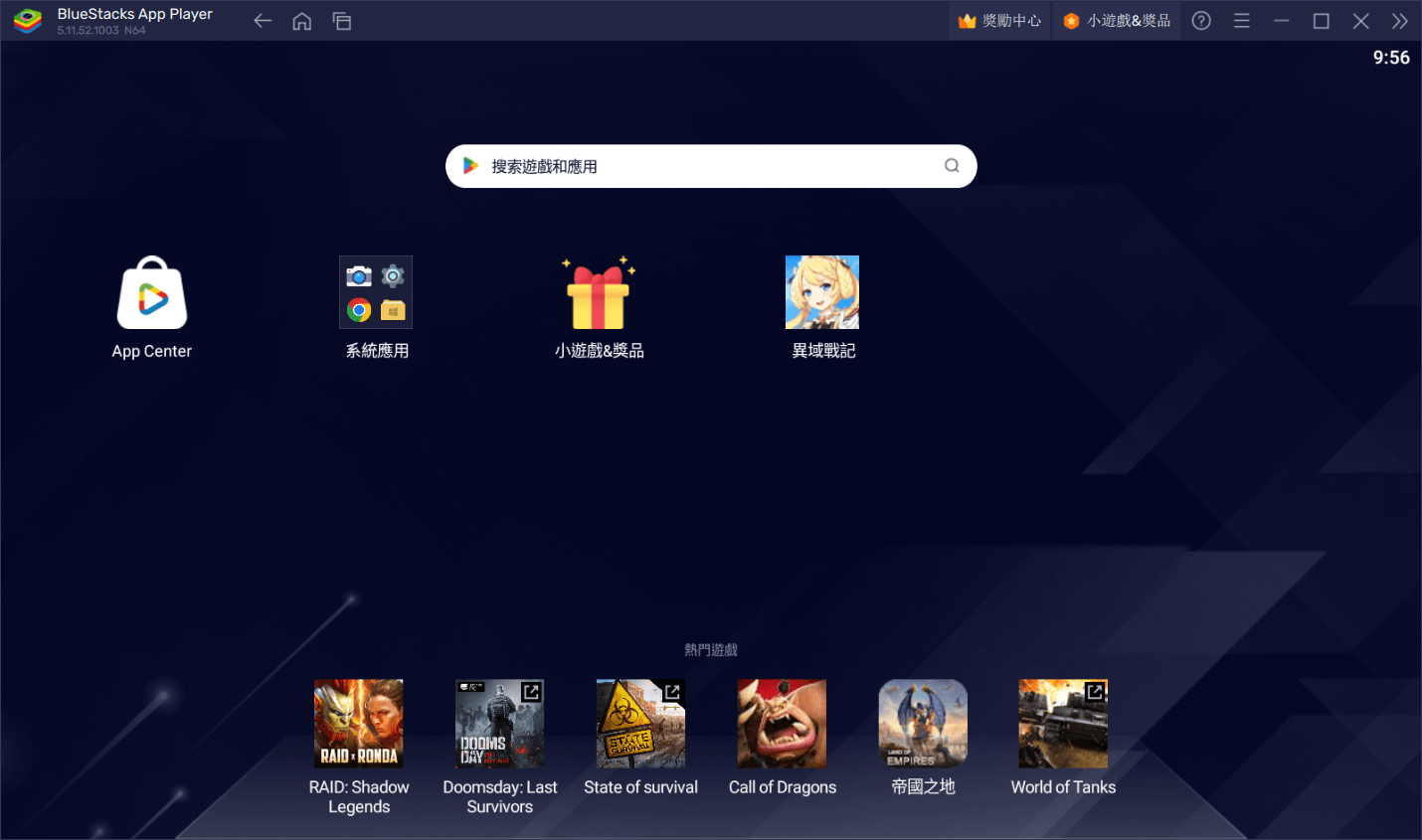Launch the 異域戰記 game
The height and width of the screenshot is (840, 1422).
[822, 292]
